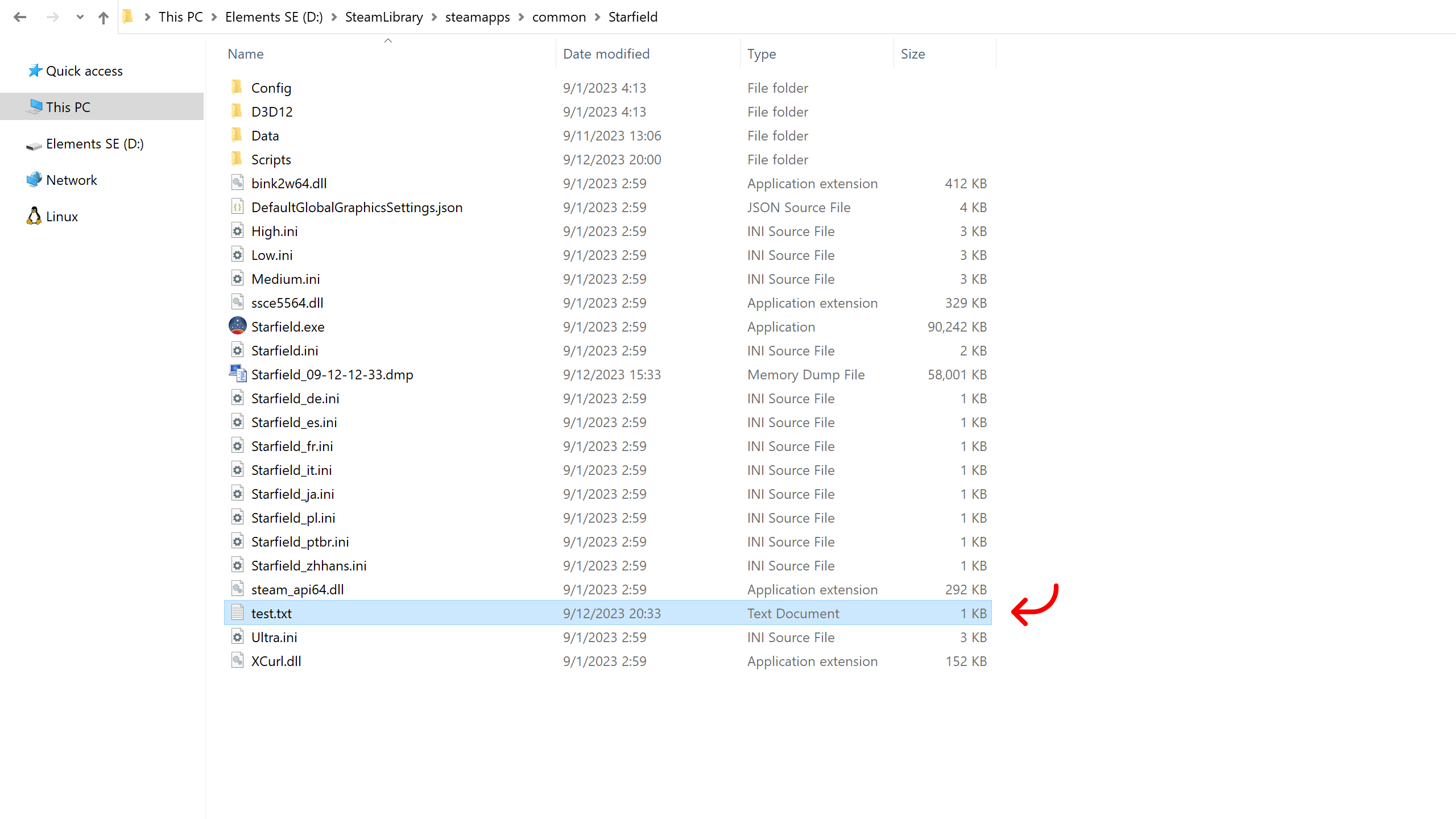Sort by Size column header

[913, 54]
